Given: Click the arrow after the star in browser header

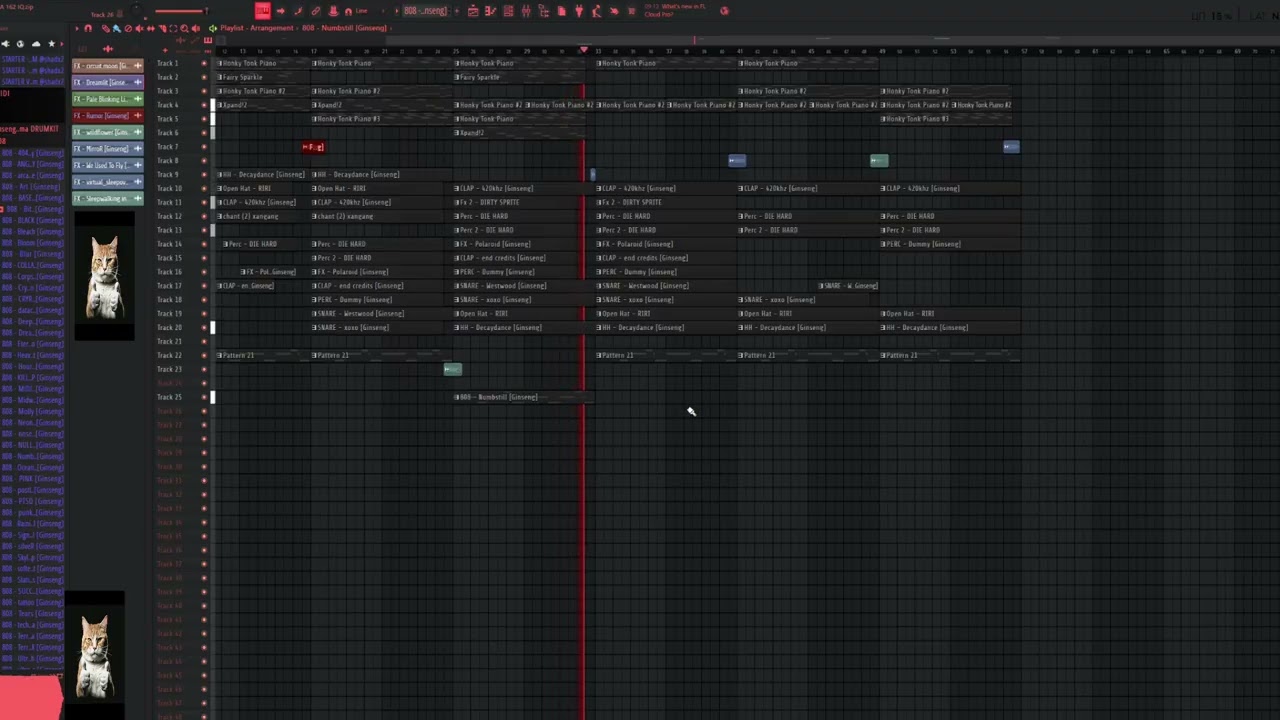Looking at the screenshot, I should pos(62,44).
